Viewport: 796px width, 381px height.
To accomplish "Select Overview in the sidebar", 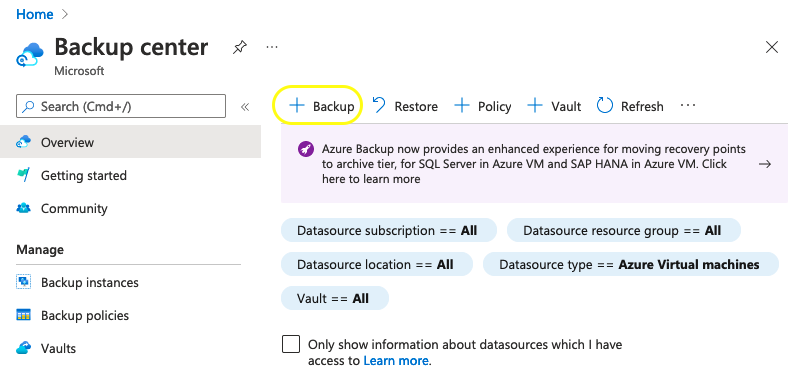I will pyautogui.click(x=130, y=142).
